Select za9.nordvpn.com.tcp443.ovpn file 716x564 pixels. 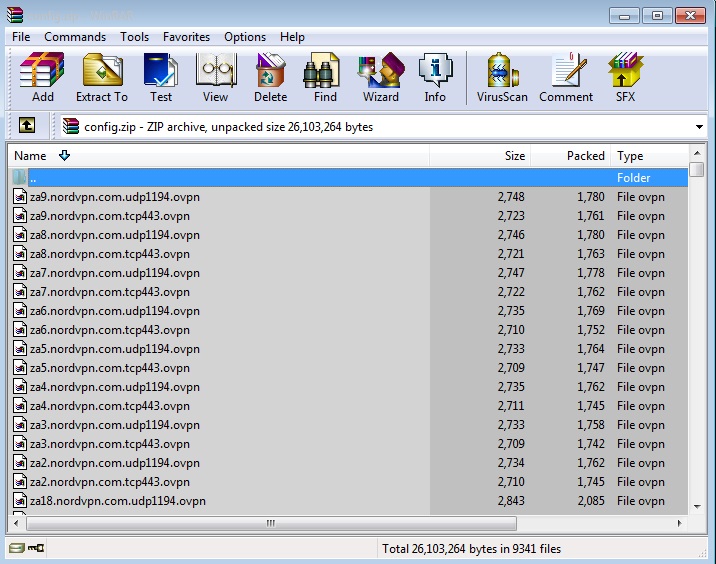click(x=348, y=216)
